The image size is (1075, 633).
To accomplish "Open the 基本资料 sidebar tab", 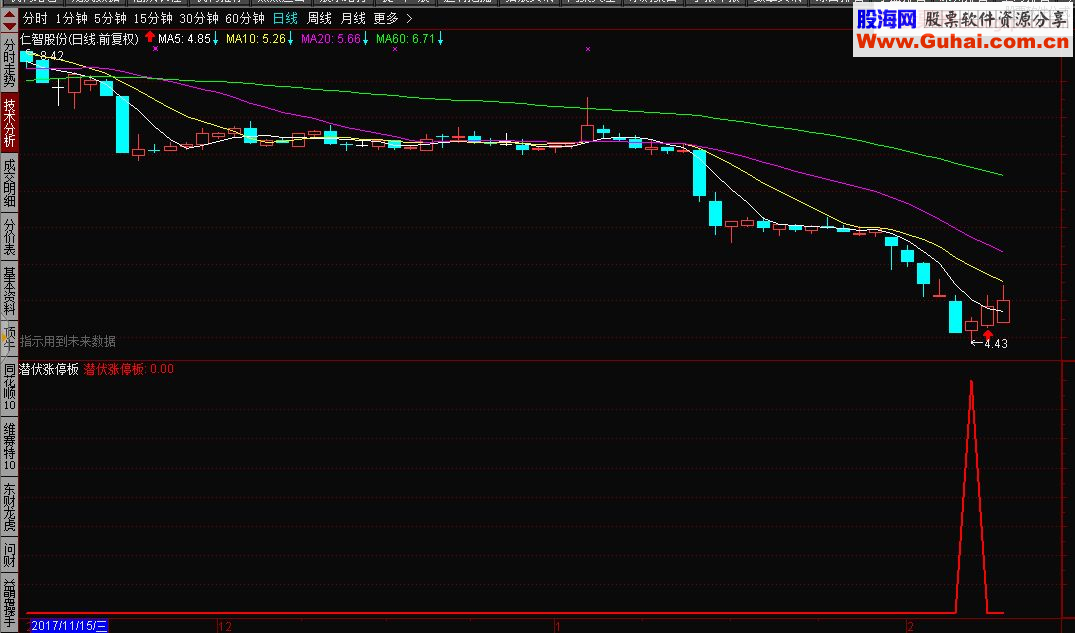I will coord(9,291).
